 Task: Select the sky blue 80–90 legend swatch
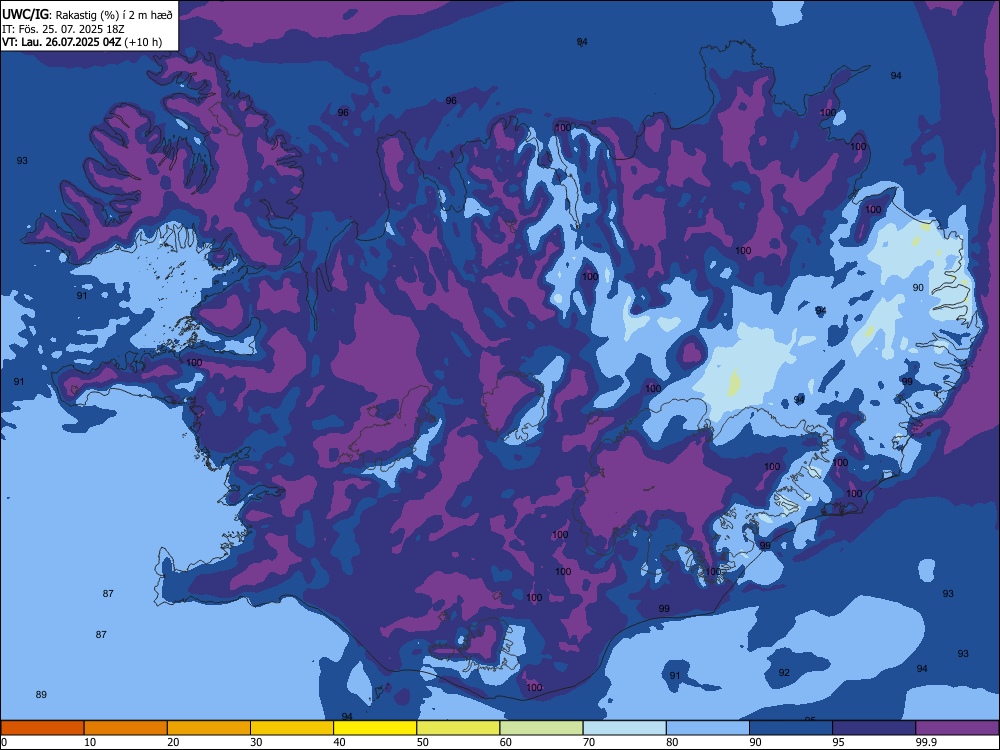point(708,728)
